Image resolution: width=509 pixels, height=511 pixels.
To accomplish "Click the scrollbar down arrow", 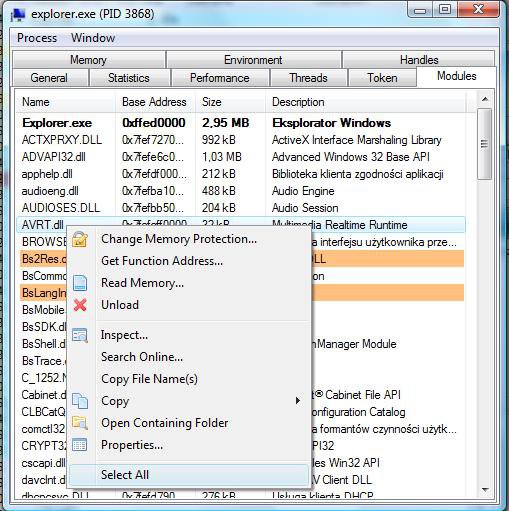I will (x=485, y=490).
